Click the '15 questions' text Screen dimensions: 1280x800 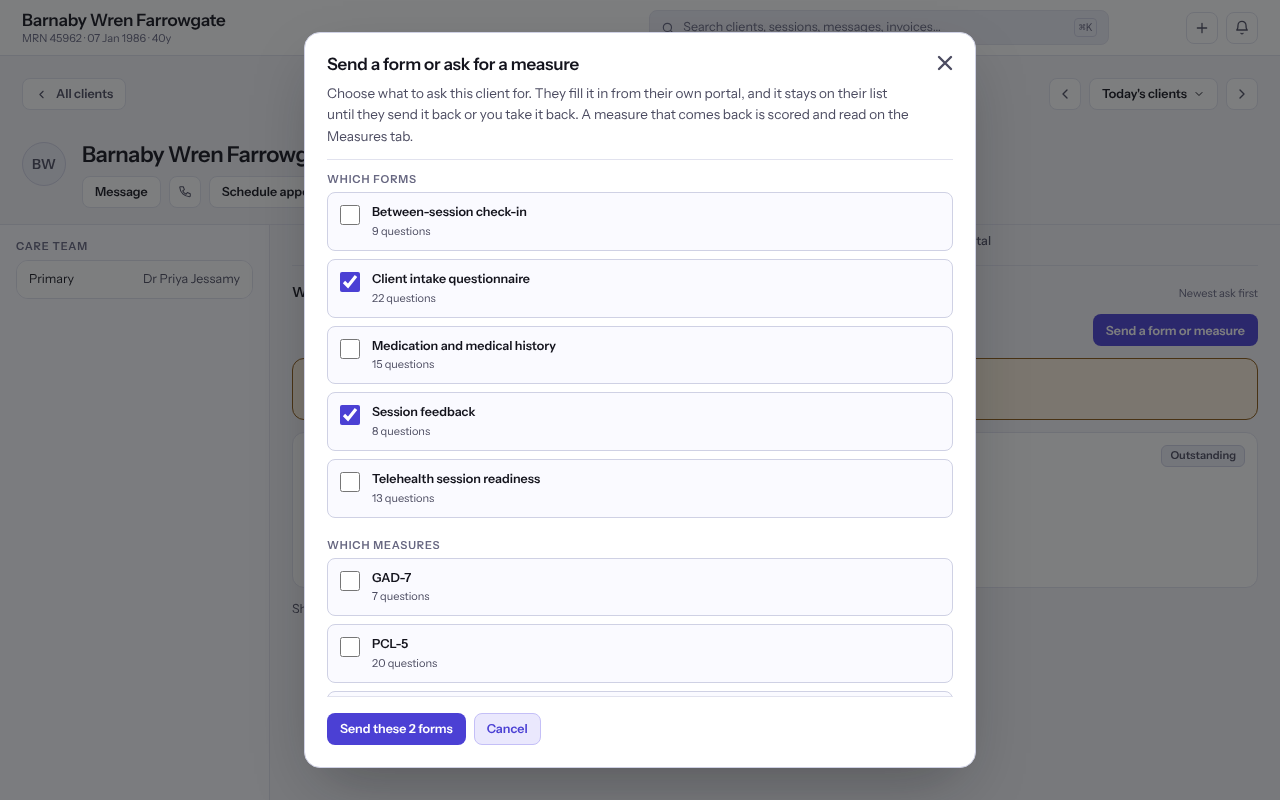pos(403,364)
